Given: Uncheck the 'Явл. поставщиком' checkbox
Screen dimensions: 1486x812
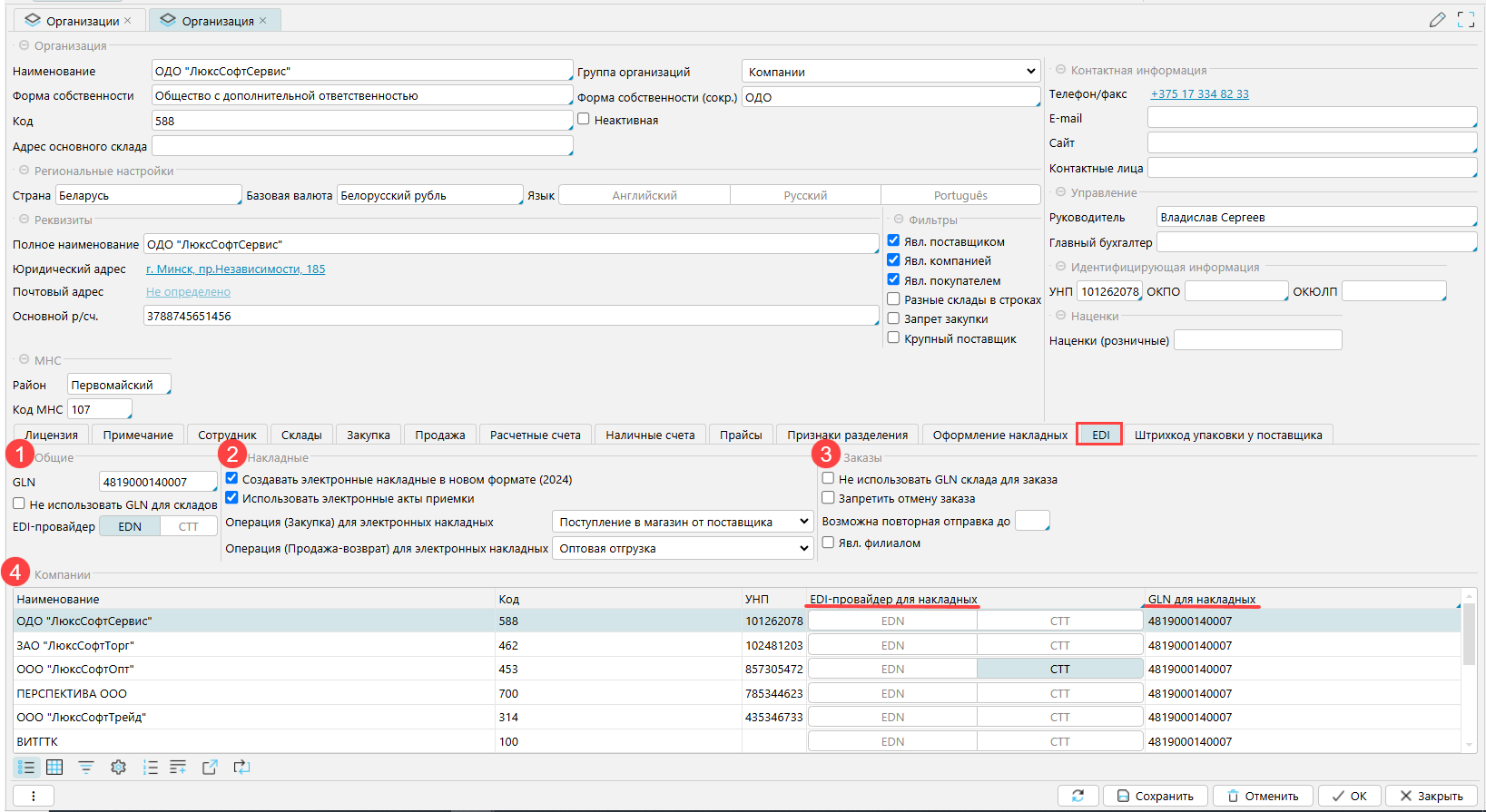Looking at the screenshot, I should click(x=893, y=241).
